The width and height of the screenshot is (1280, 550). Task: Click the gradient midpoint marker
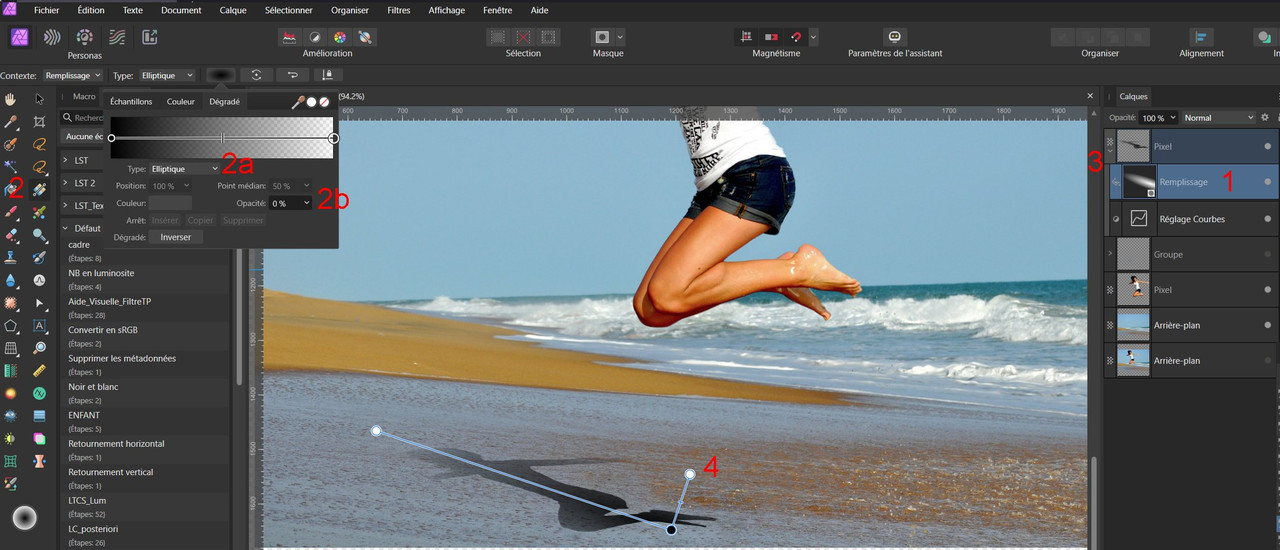pyautogui.click(x=222, y=138)
